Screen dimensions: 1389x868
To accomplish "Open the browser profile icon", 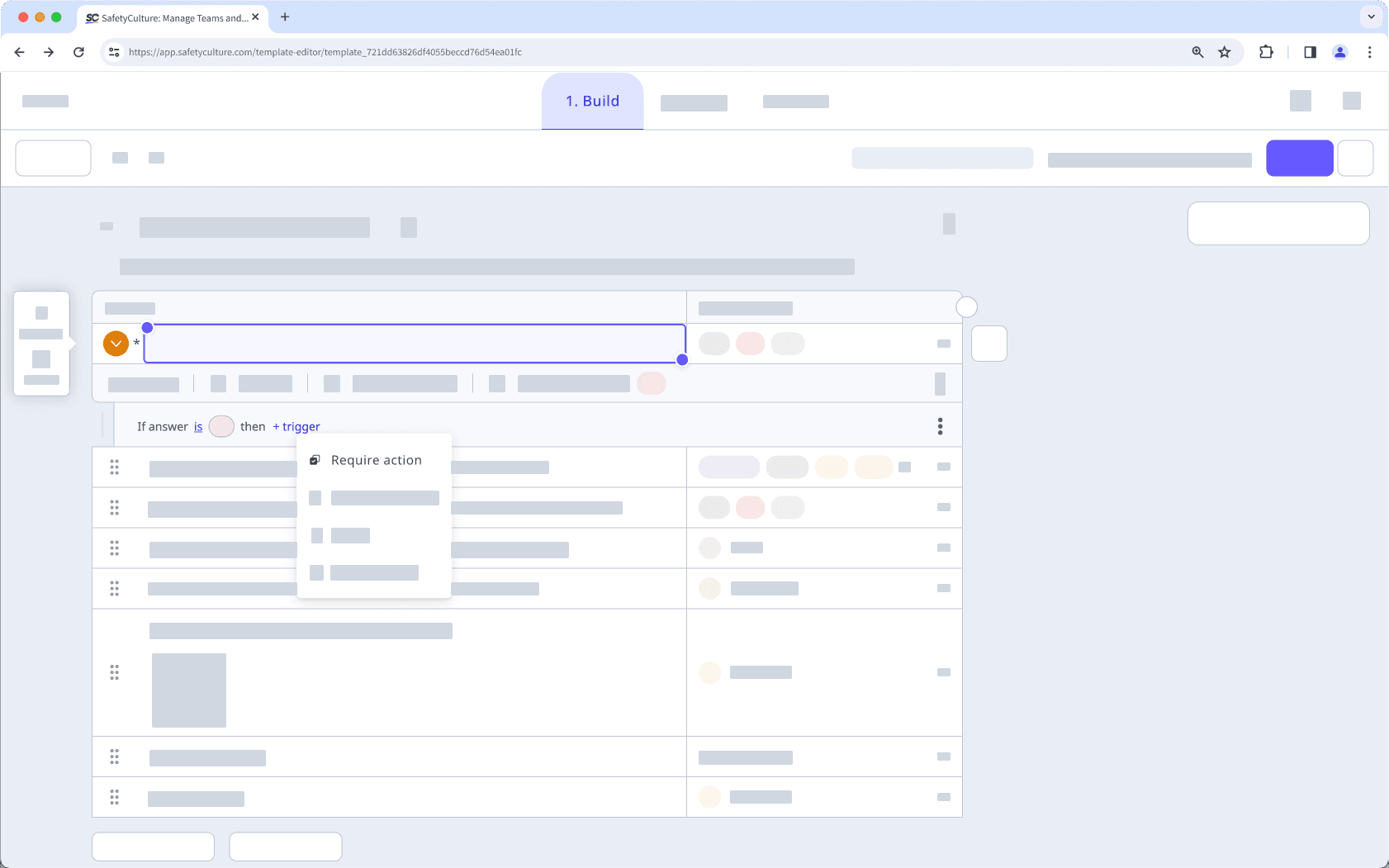I will coord(1340,51).
